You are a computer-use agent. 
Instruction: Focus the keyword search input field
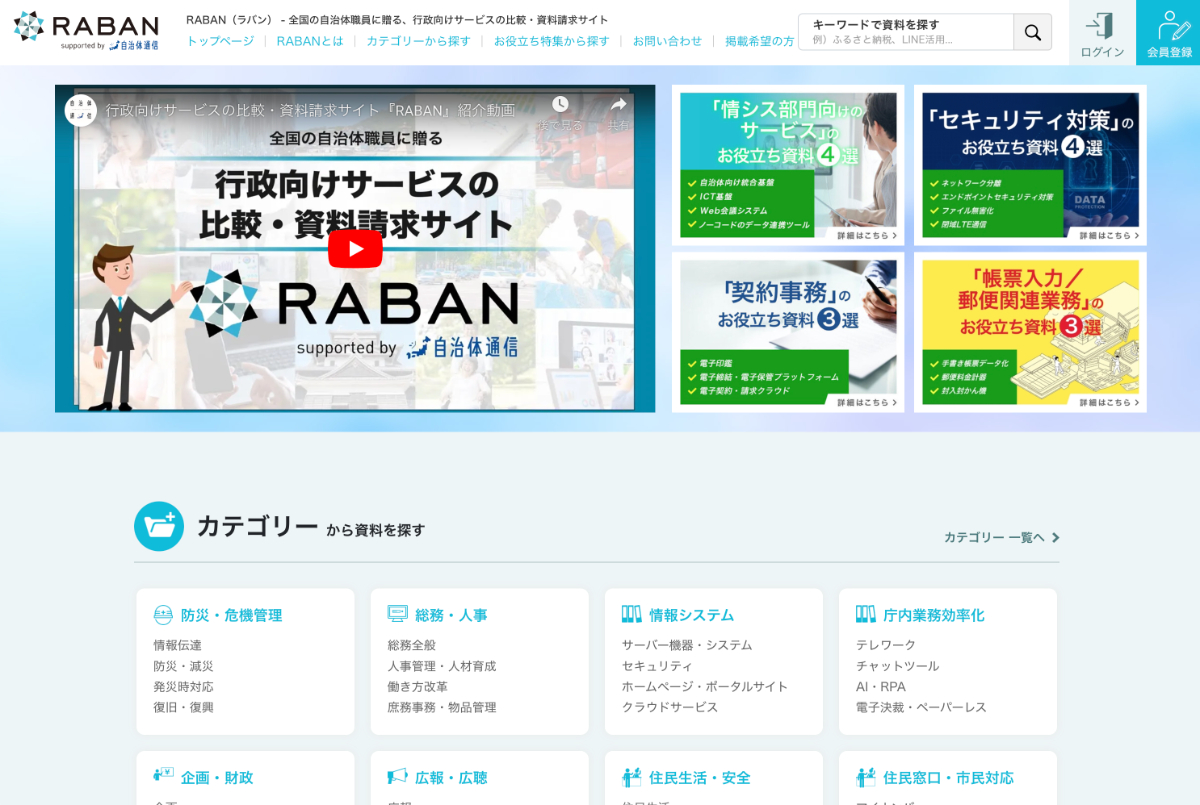906,32
